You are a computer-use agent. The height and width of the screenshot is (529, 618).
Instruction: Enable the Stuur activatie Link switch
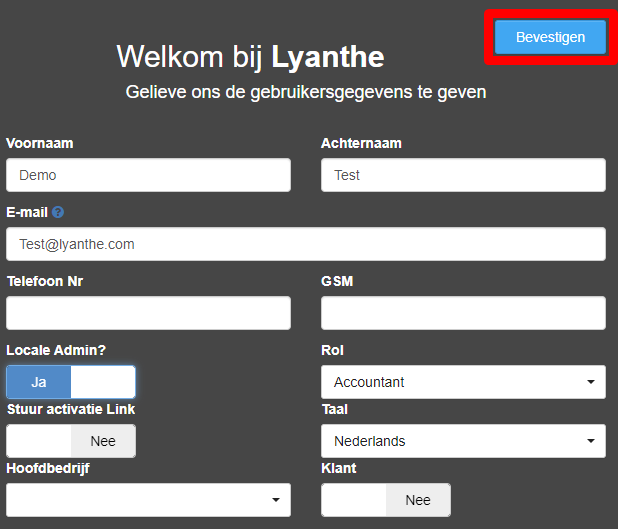click(71, 441)
